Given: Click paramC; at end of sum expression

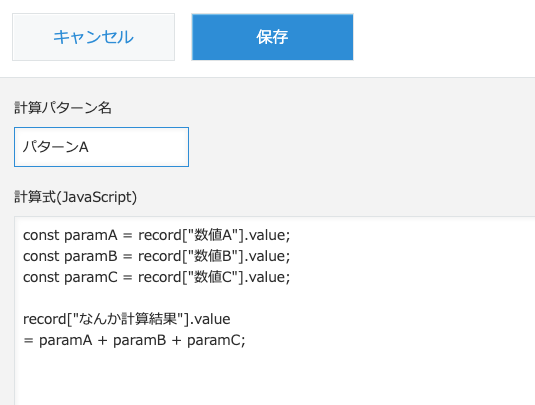Looking at the screenshot, I should pos(216,341).
